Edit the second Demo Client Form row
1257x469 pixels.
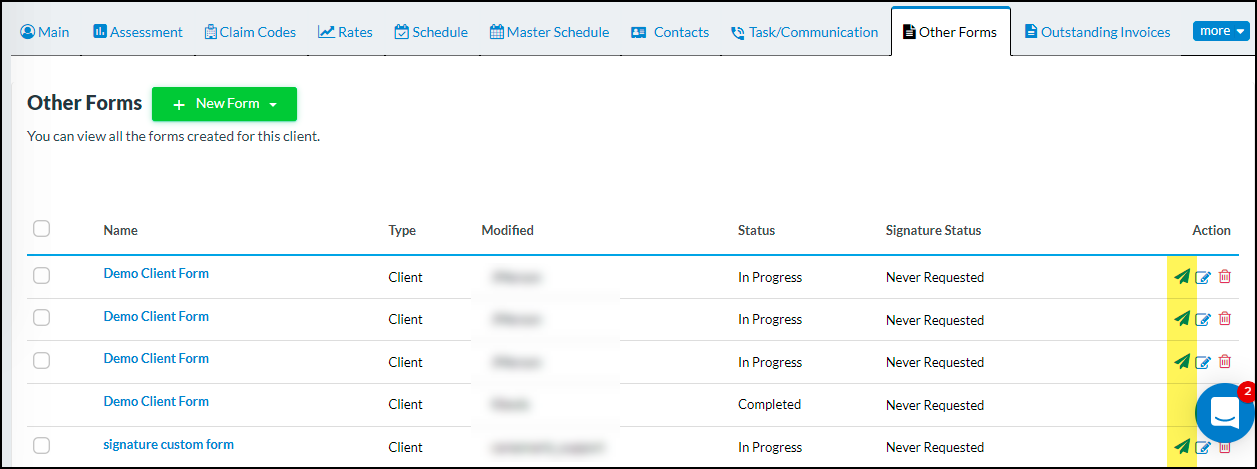pyautogui.click(x=1203, y=320)
